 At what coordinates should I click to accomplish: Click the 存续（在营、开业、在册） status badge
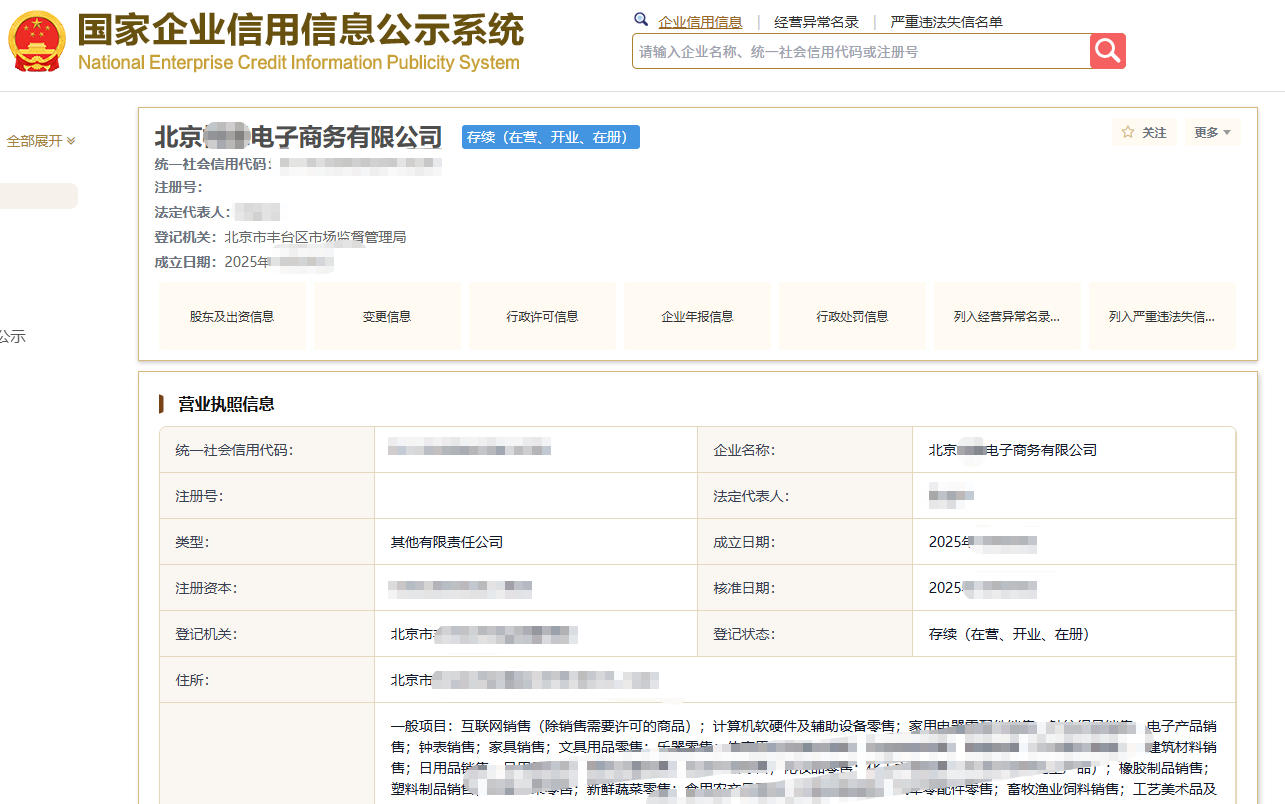pos(551,137)
